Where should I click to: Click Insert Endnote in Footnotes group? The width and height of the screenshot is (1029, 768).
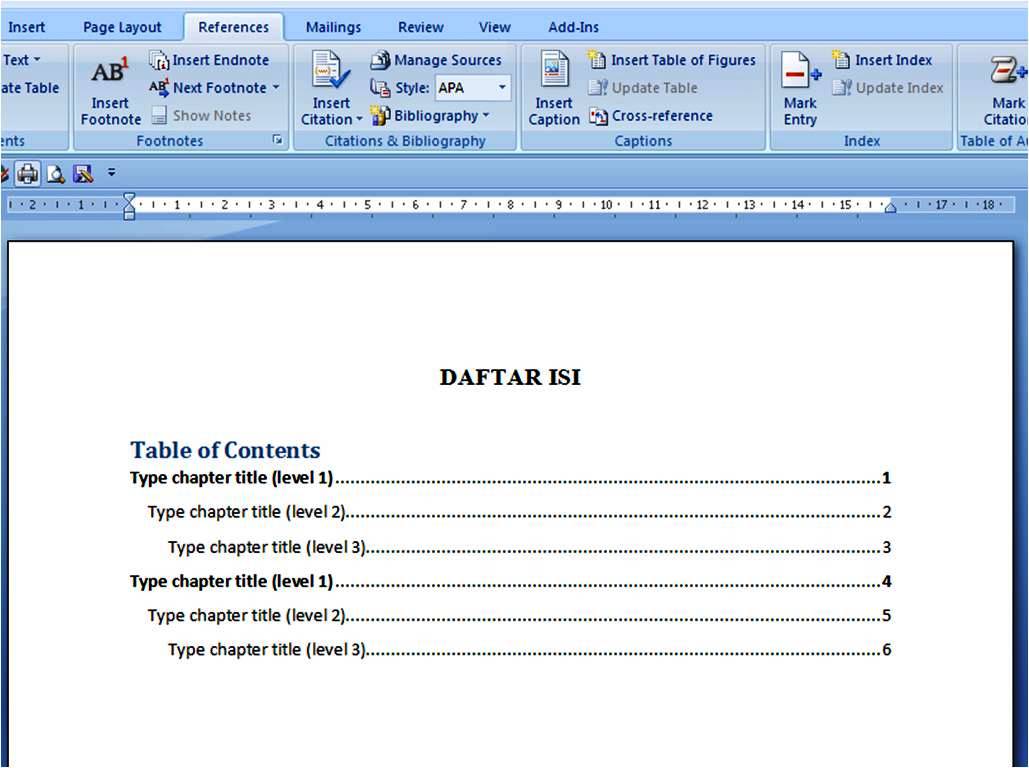pos(209,60)
